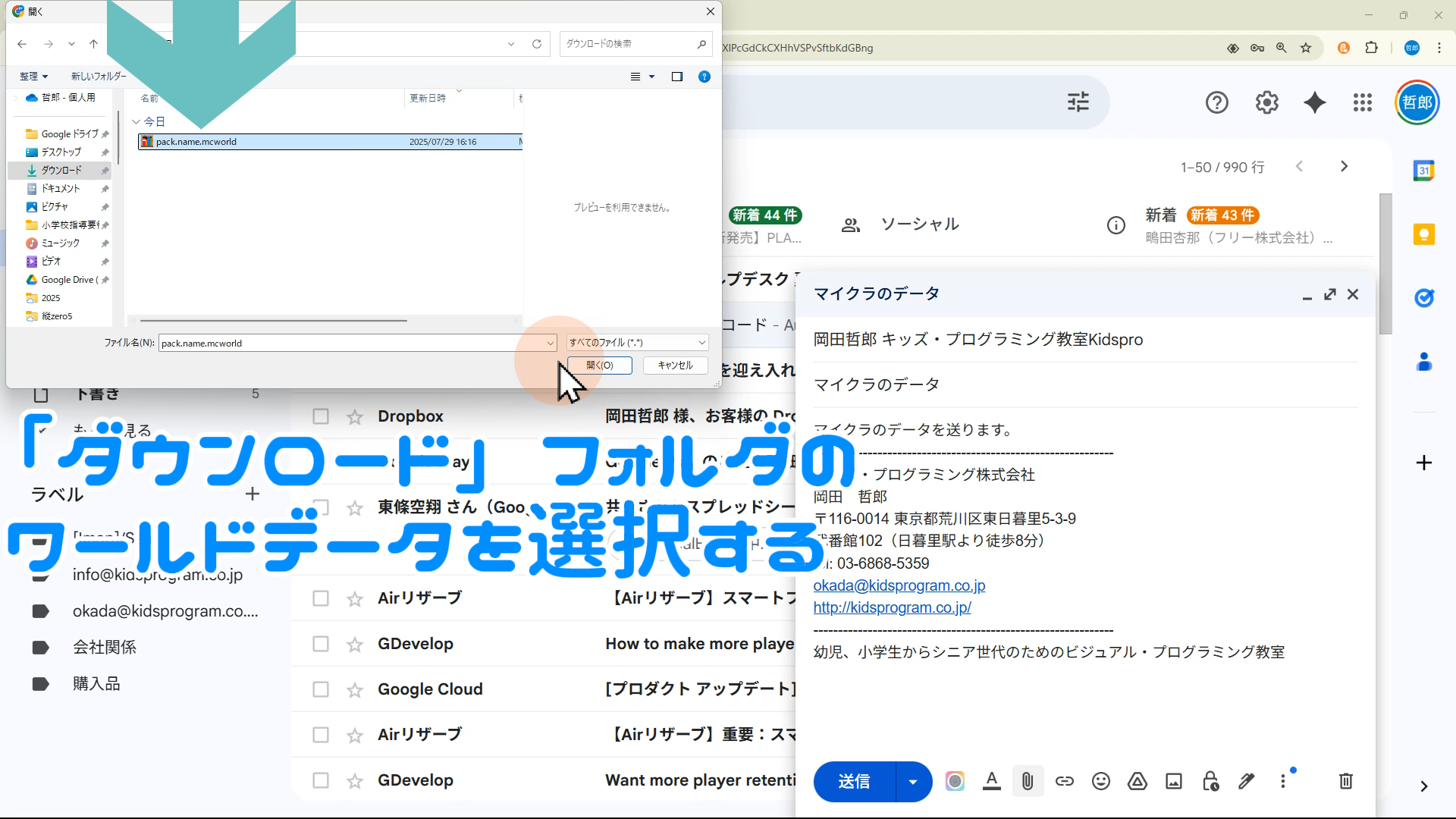Open Gmail settings gear

[1266, 102]
